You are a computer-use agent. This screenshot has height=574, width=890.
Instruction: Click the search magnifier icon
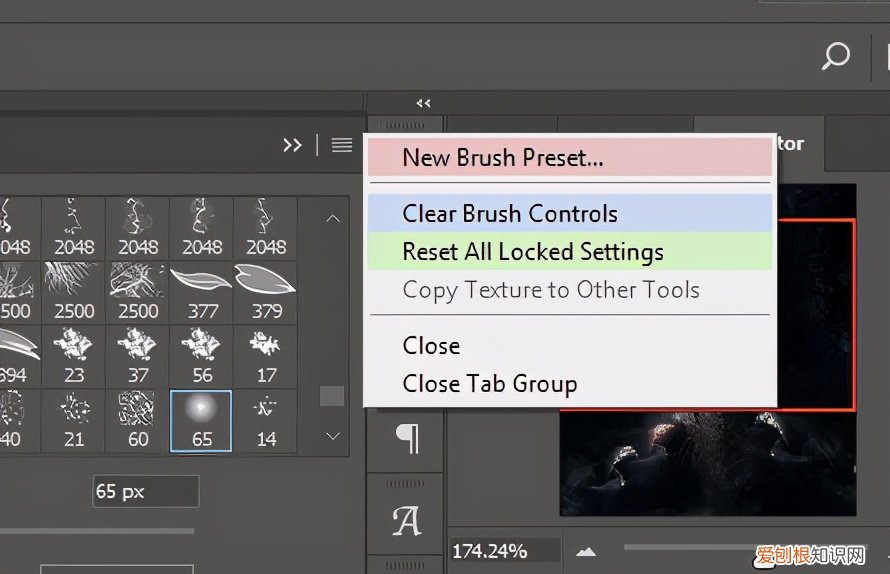(836, 56)
